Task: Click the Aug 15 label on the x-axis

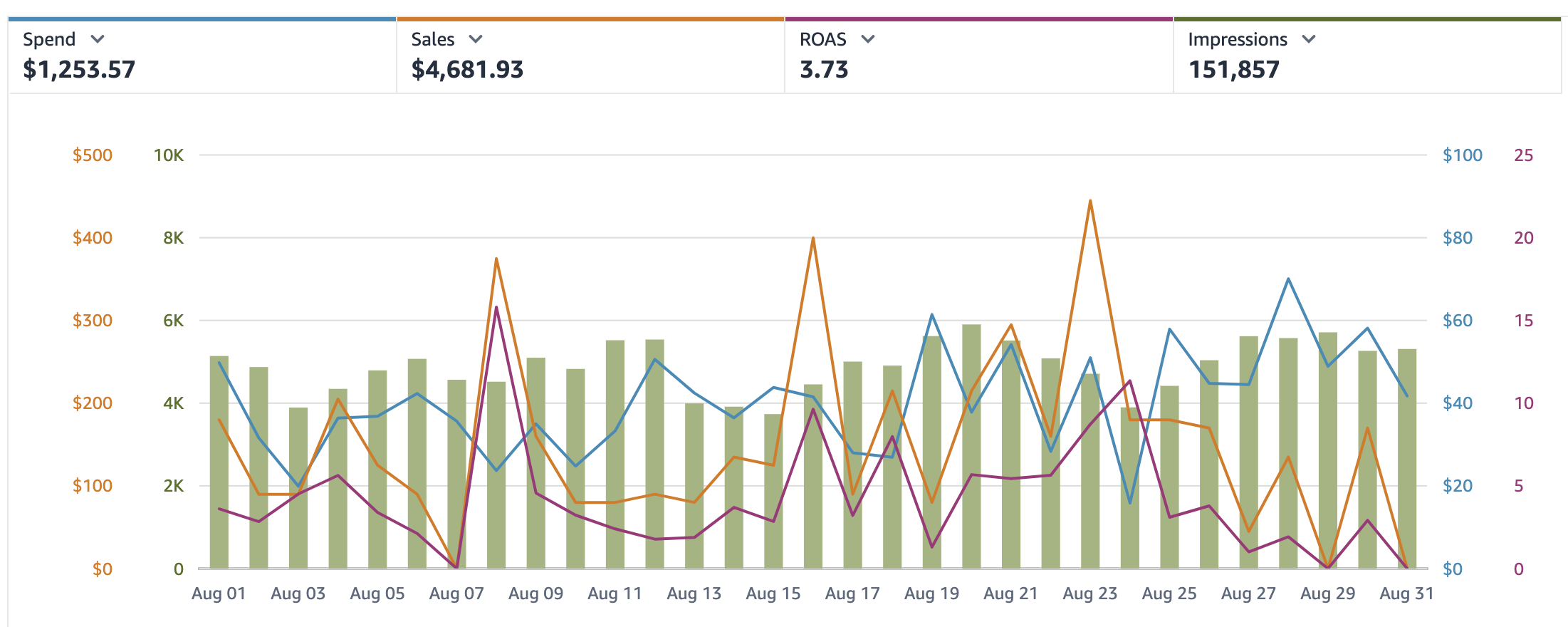Action: click(773, 594)
